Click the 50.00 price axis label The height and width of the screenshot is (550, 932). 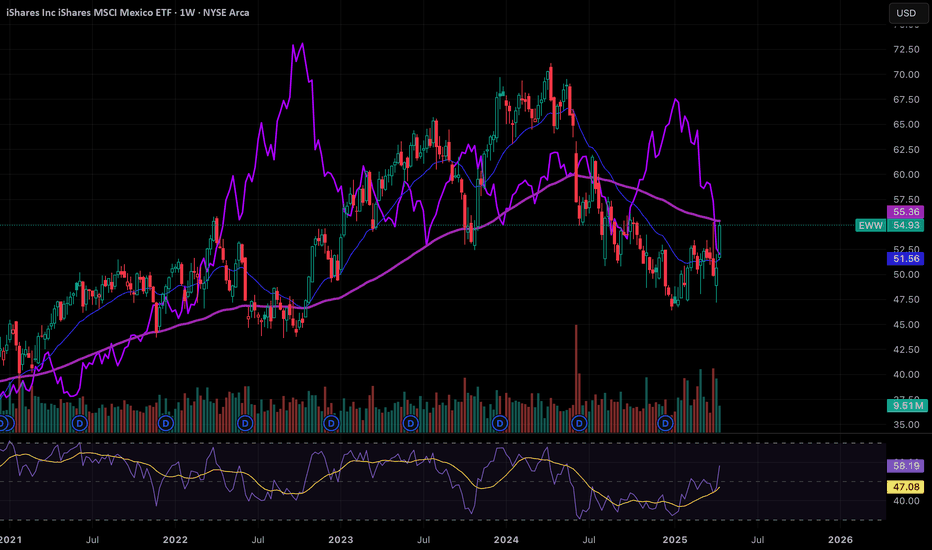(x=906, y=274)
